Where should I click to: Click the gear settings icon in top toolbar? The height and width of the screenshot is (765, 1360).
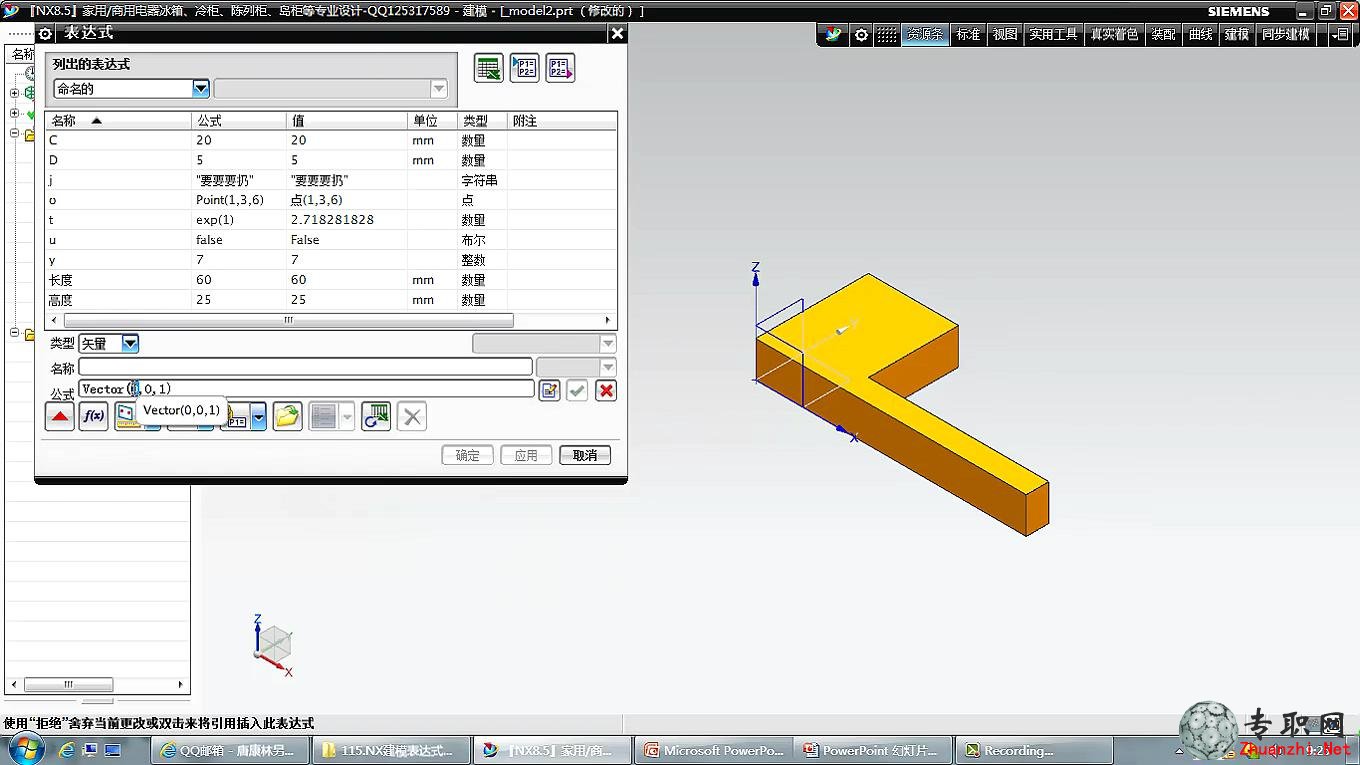(861, 34)
